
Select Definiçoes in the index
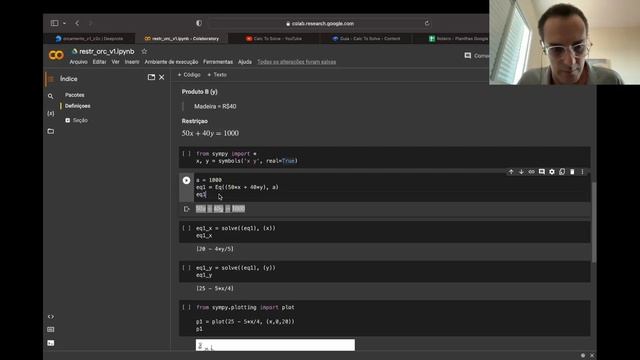[x=78, y=106]
